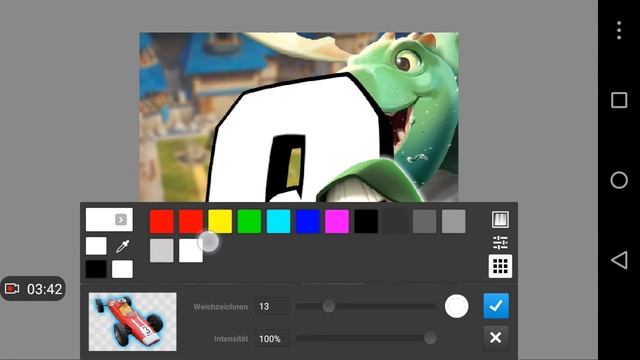This screenshot has height=360, width=640.
Task: Tap the Android recent apps square
Action: [x=619, y=100]
